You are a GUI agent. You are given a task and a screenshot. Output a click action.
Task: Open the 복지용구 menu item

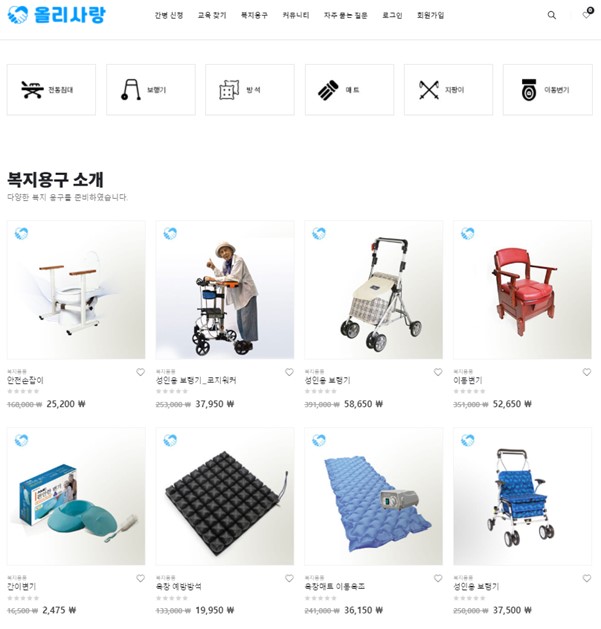[x=254, y=15]
